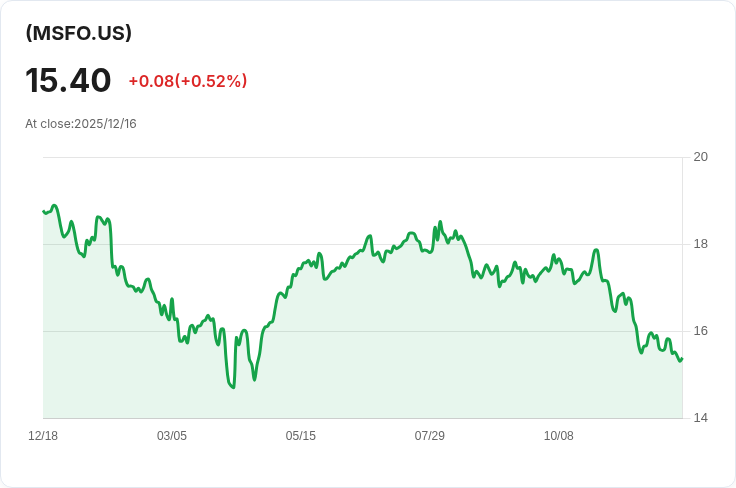The image size is (736, 488).
Task: Select the 10/08 x-axis date label
Action: (559, 436)
